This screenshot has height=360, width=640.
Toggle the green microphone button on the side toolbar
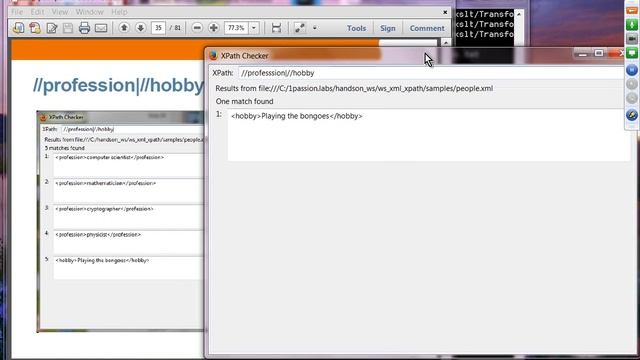(632, 24)
